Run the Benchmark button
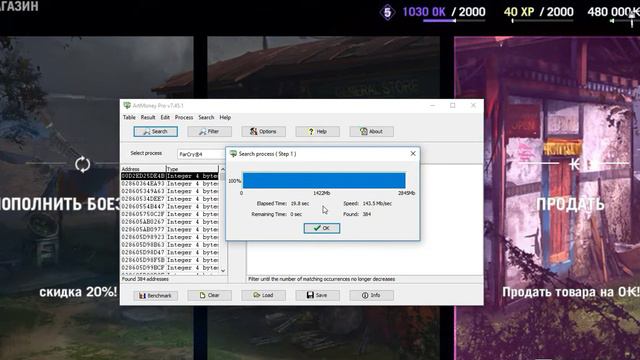The height and width of the screenshot is (360, 640). pyautogui.click(x=156, y=296)
